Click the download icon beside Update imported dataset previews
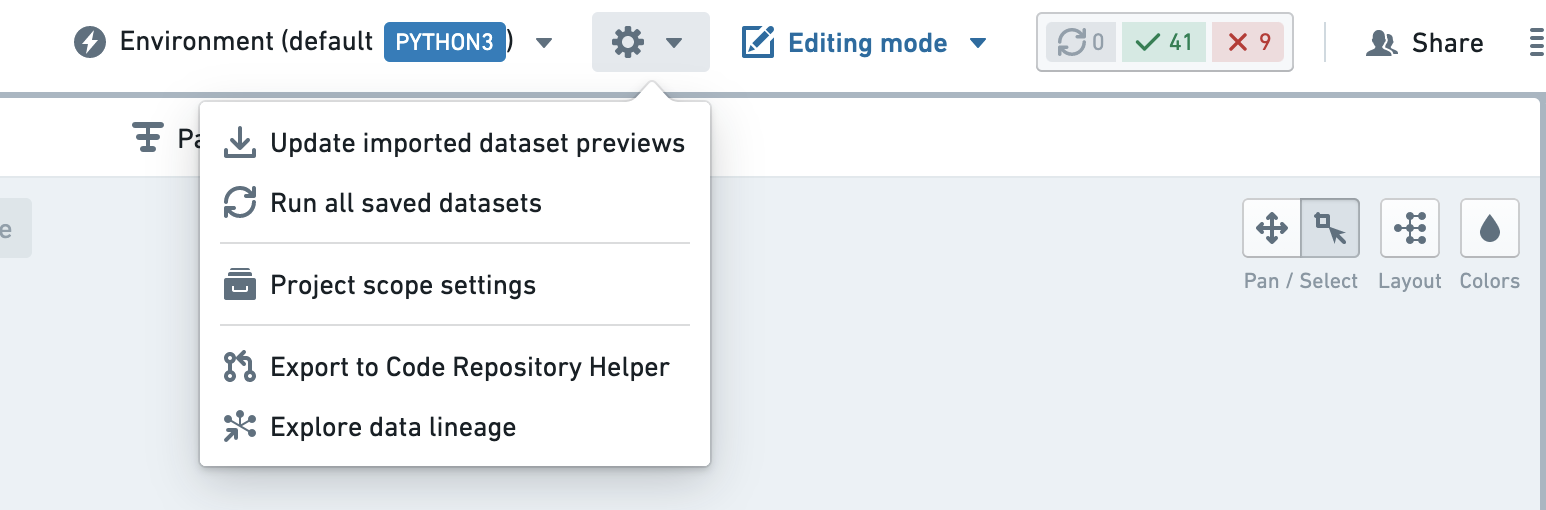This screenshot has width=1546, height=510. click(239, 143)
